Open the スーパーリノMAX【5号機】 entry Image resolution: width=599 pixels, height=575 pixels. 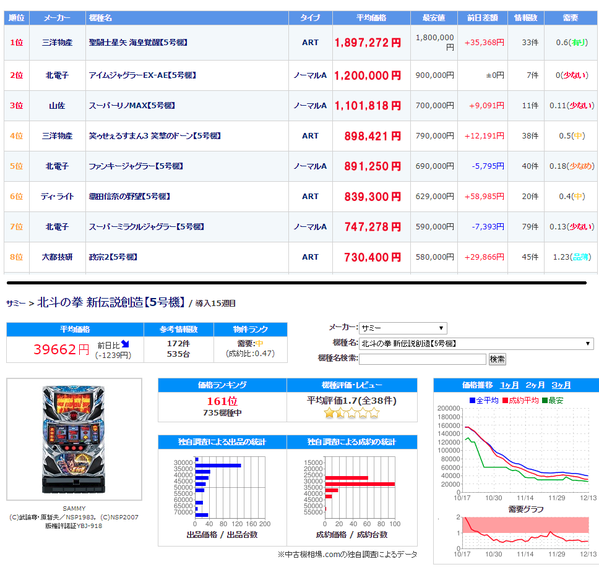[x=132, y=105]
